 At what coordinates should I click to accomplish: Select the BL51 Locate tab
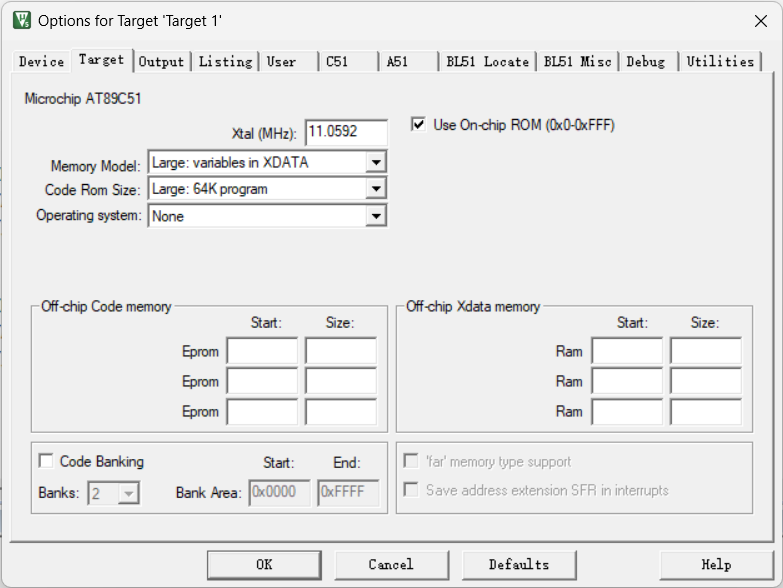[x=487, y=62]
